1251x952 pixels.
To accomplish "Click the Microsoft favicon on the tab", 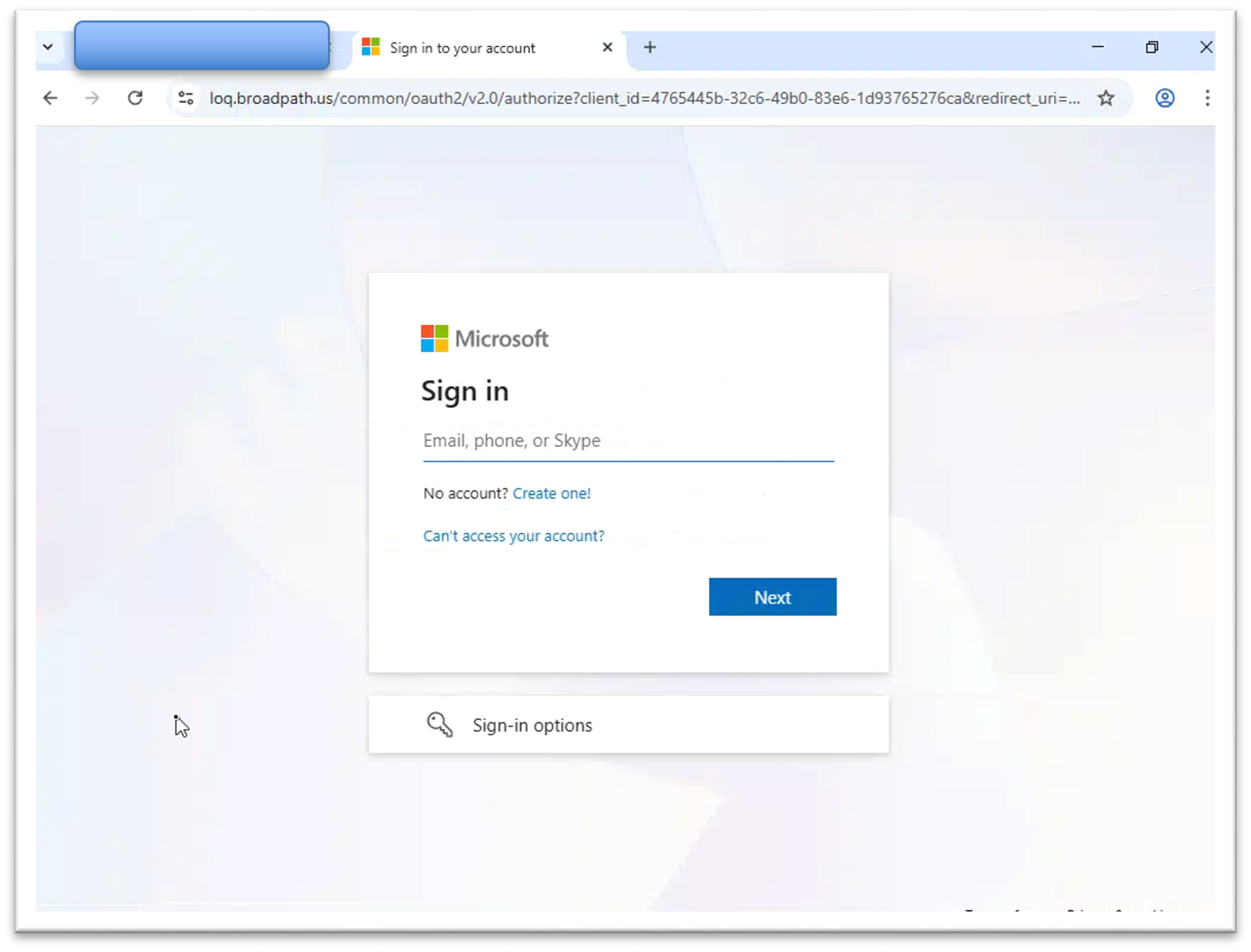I will (371, 47).
